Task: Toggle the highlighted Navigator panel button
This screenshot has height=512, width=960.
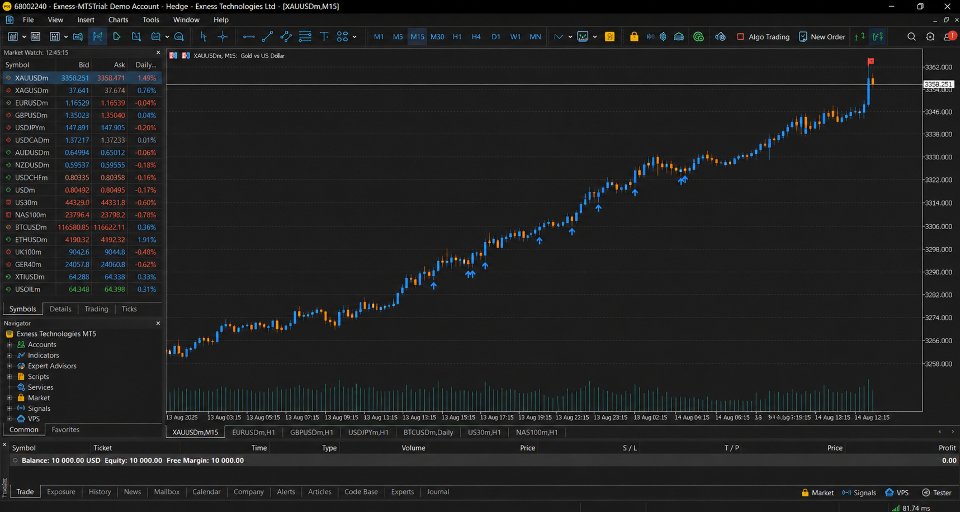Action: [97, 37]
